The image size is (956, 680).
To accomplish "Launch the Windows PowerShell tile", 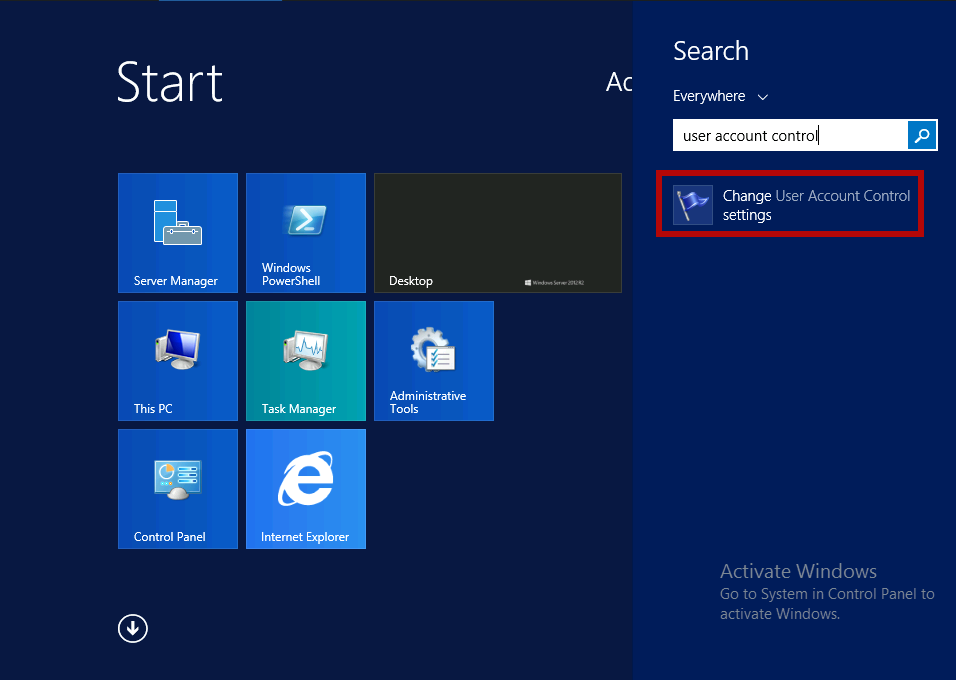I will click(305, 233).
